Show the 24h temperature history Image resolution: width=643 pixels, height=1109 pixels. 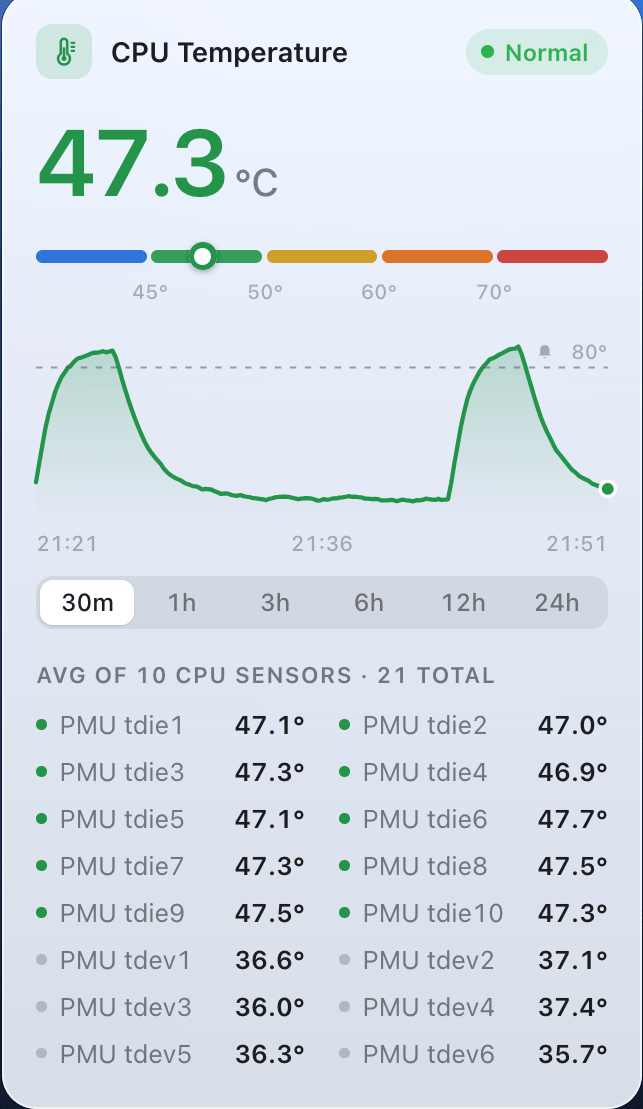pyautogui.click(x=557, y=603)
